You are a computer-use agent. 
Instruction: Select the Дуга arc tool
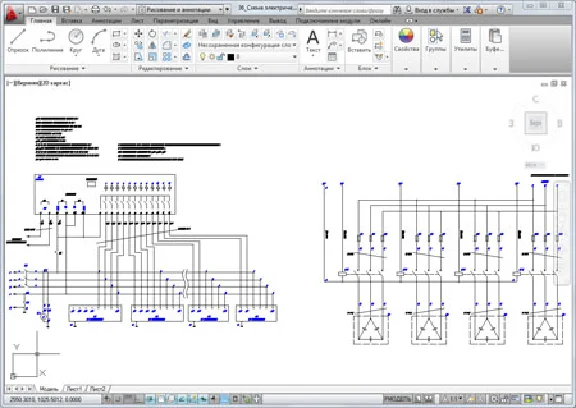98,41
